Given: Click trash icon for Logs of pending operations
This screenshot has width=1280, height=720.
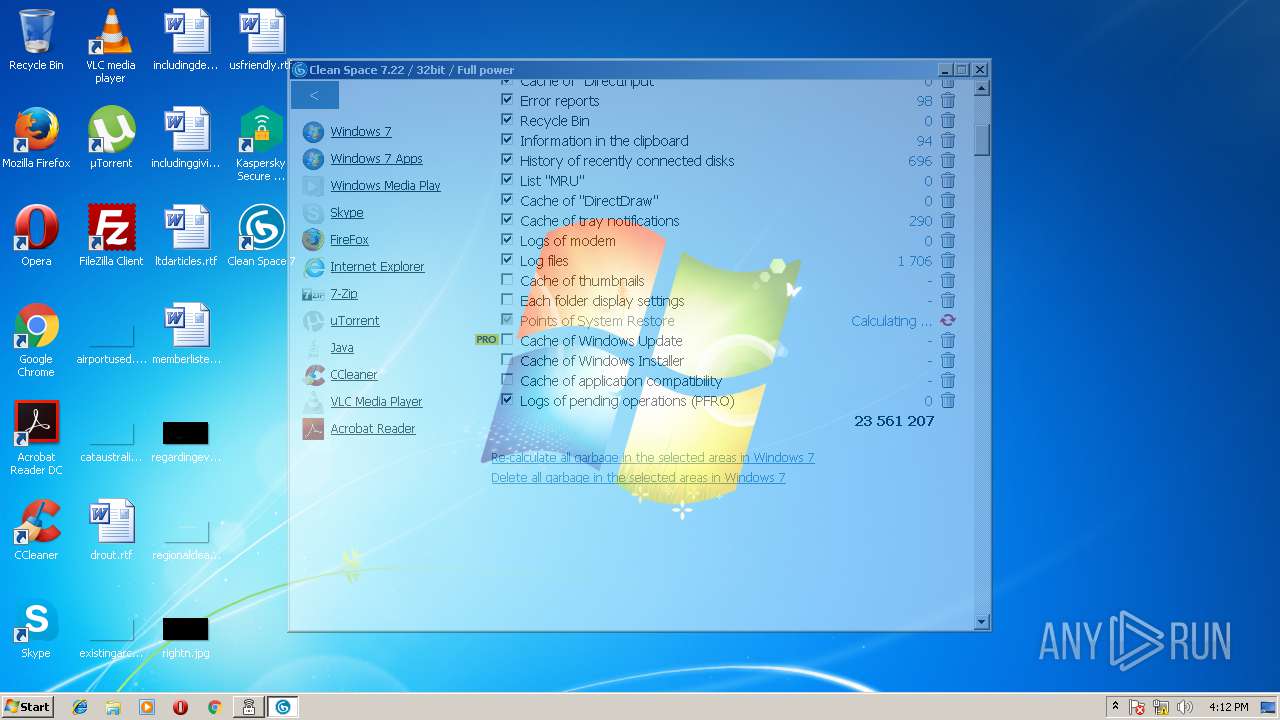Looking at the screenshot, I should click(x=948, y=401).
